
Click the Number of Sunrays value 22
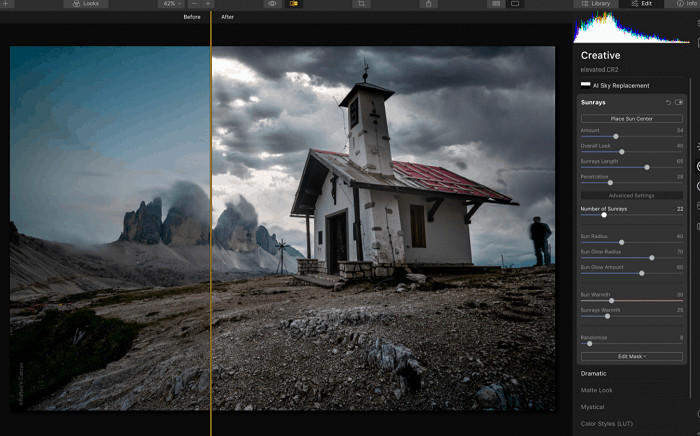[x=680, y=209]
